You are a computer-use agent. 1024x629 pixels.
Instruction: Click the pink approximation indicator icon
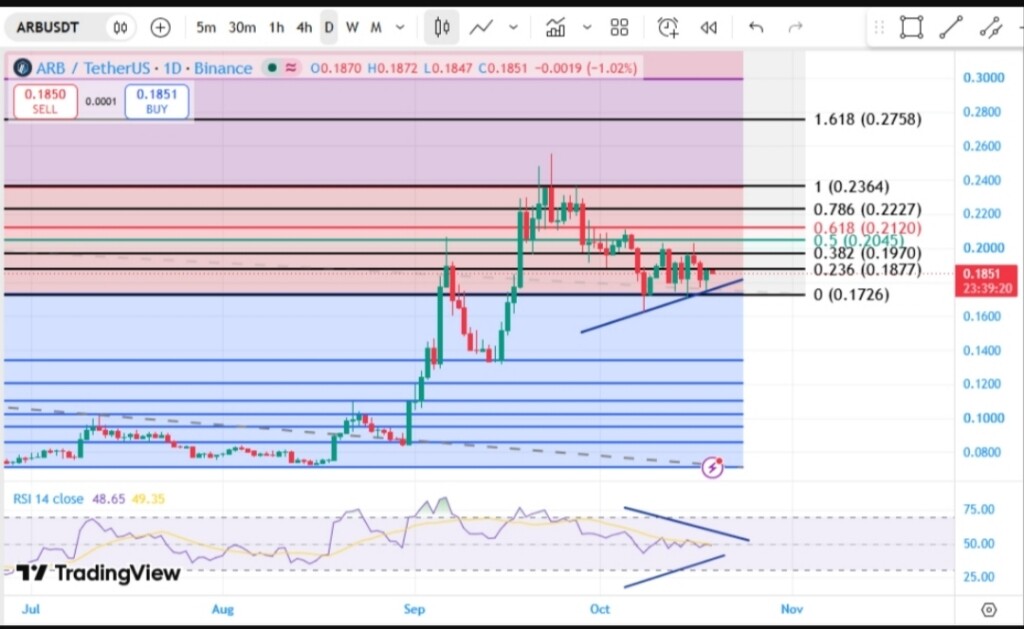291,67
